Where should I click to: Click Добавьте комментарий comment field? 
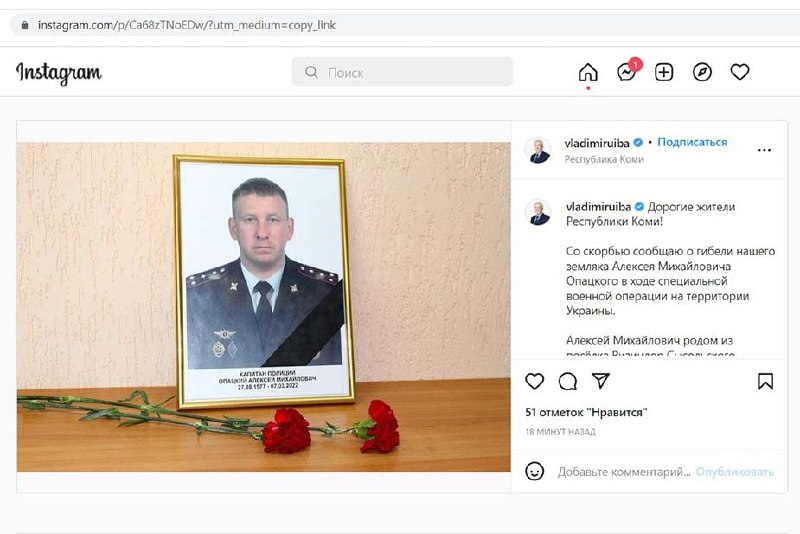(x=623, y=472)
